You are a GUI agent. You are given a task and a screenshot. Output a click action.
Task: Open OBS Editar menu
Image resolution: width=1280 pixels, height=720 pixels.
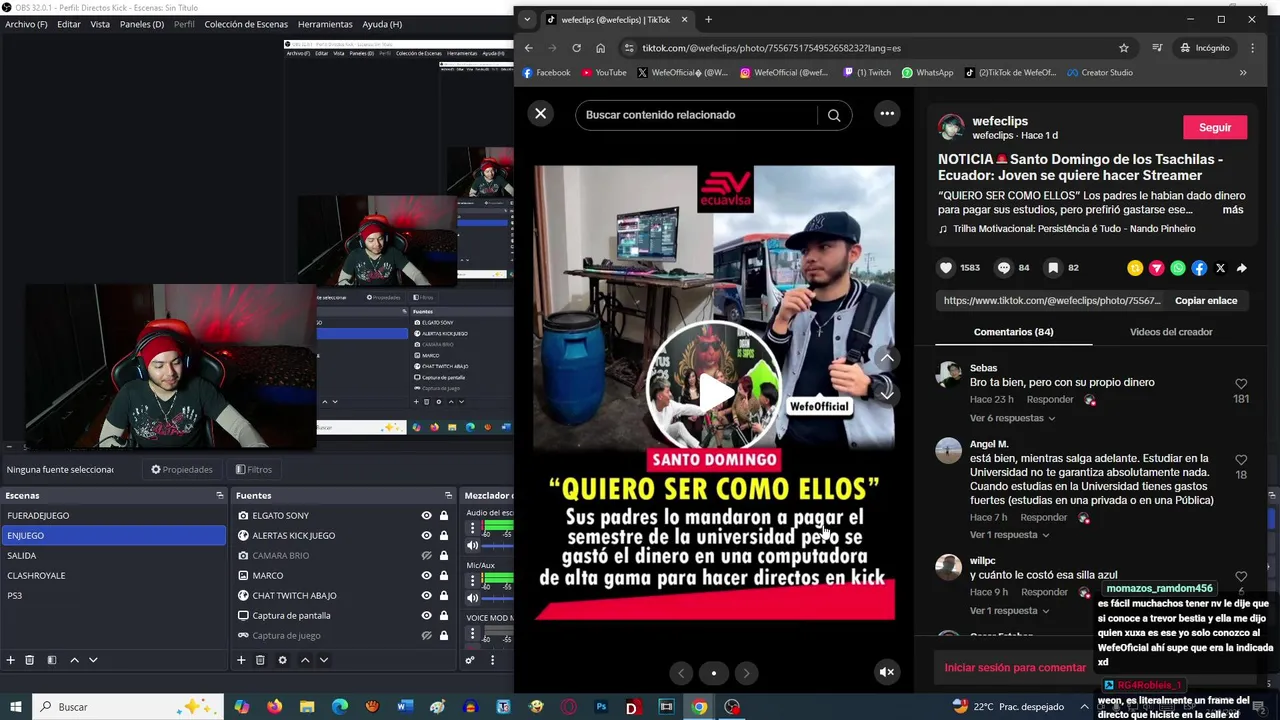click(69, 24)
